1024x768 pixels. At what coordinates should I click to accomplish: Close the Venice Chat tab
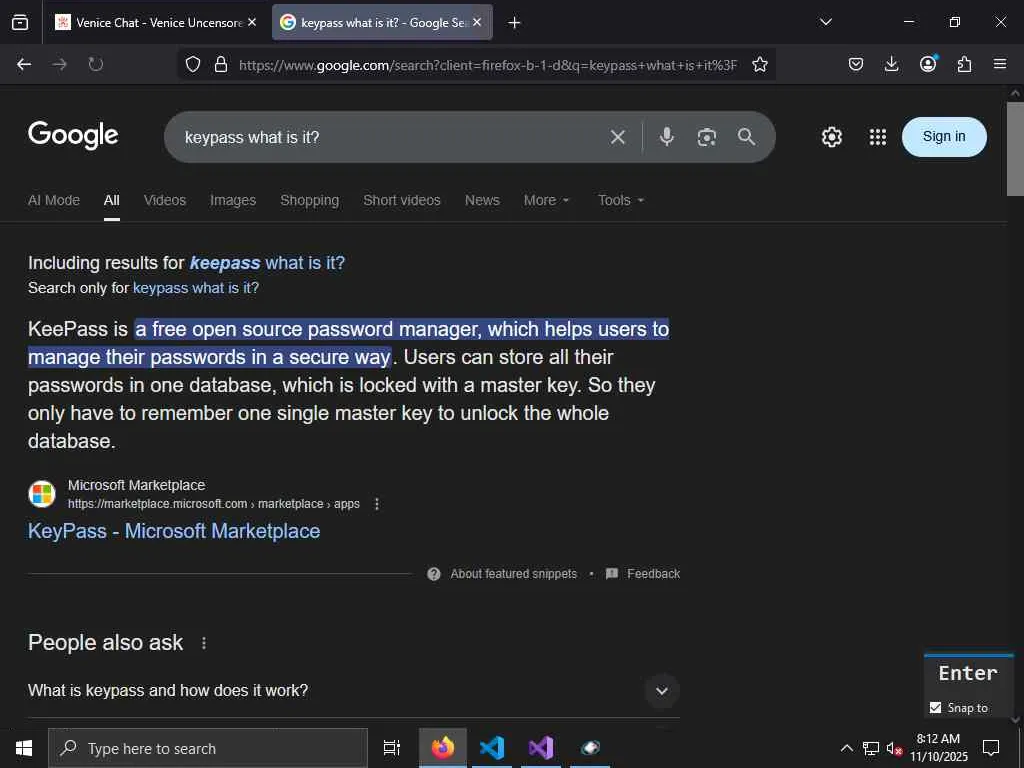tap(252, 22)
